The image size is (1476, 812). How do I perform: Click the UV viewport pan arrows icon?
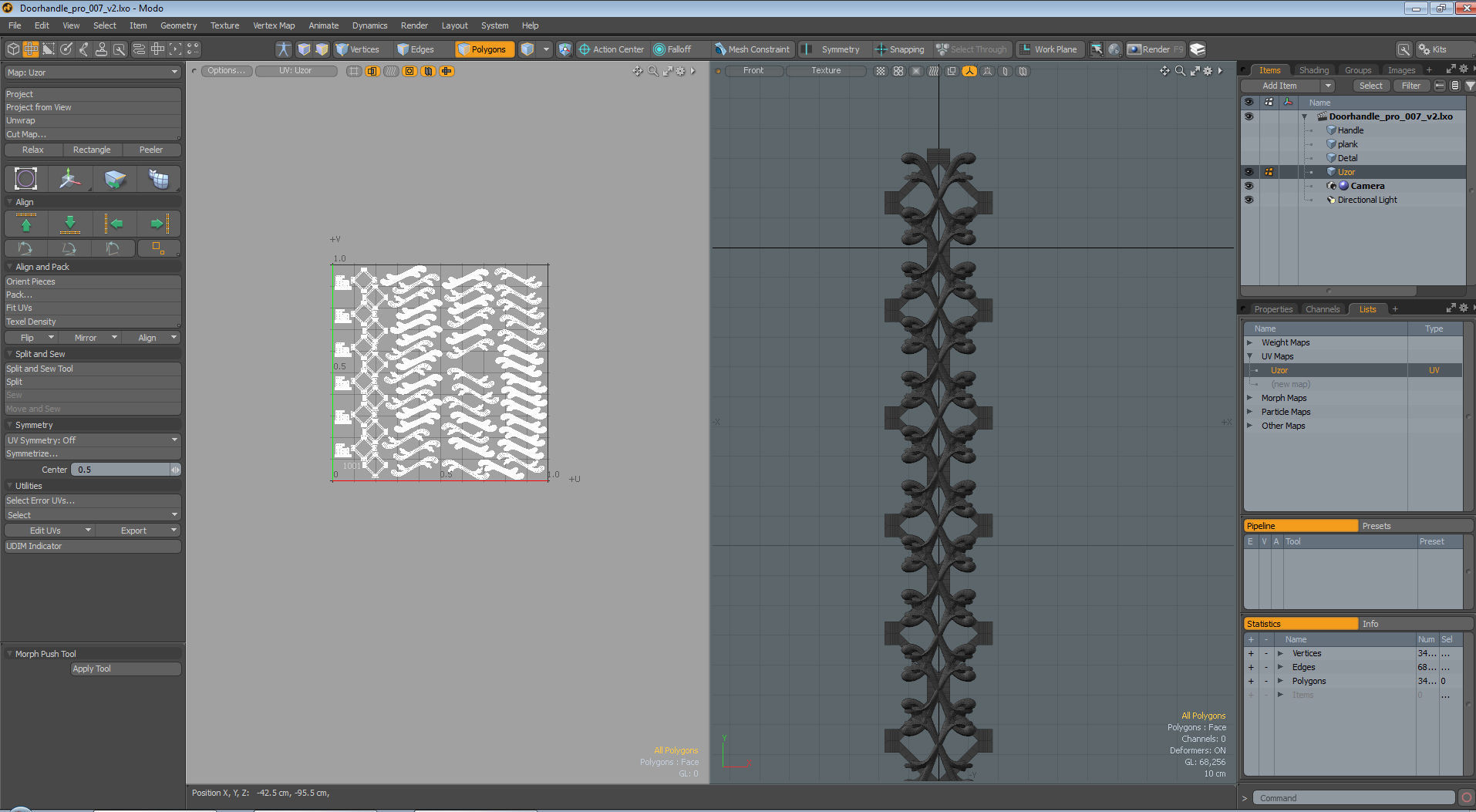(638, 71)
